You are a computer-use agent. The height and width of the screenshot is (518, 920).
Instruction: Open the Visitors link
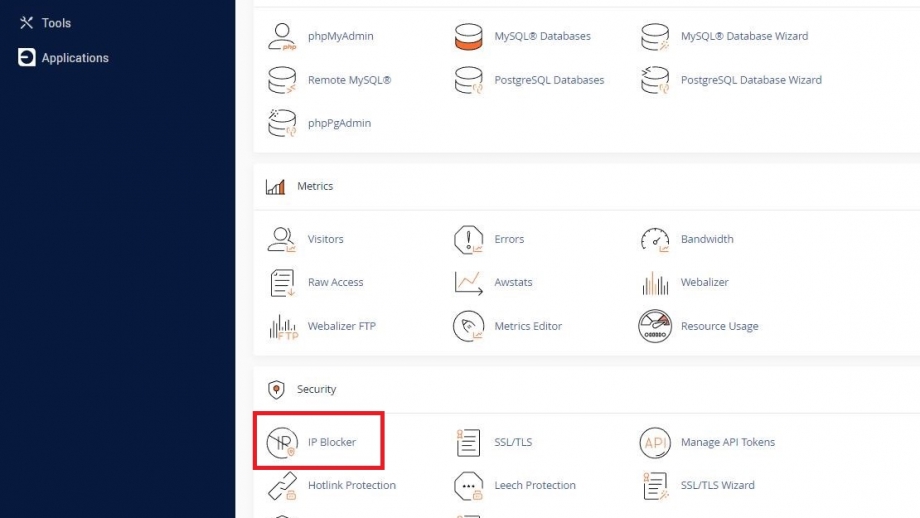tap(326, 239)
